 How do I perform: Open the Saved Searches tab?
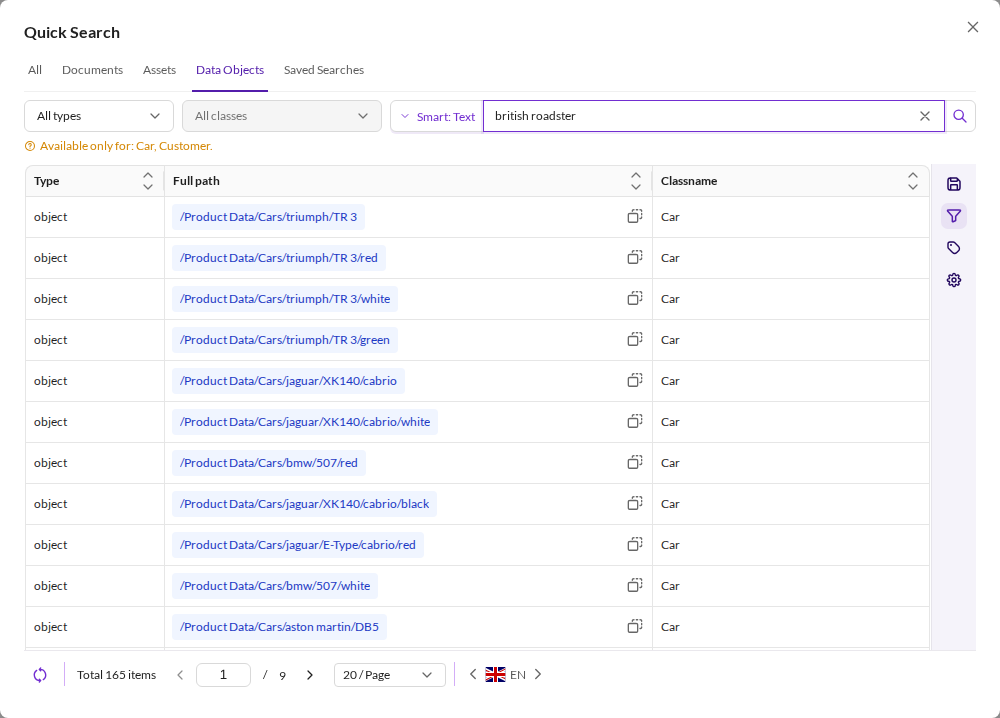(x=324, y=70)
